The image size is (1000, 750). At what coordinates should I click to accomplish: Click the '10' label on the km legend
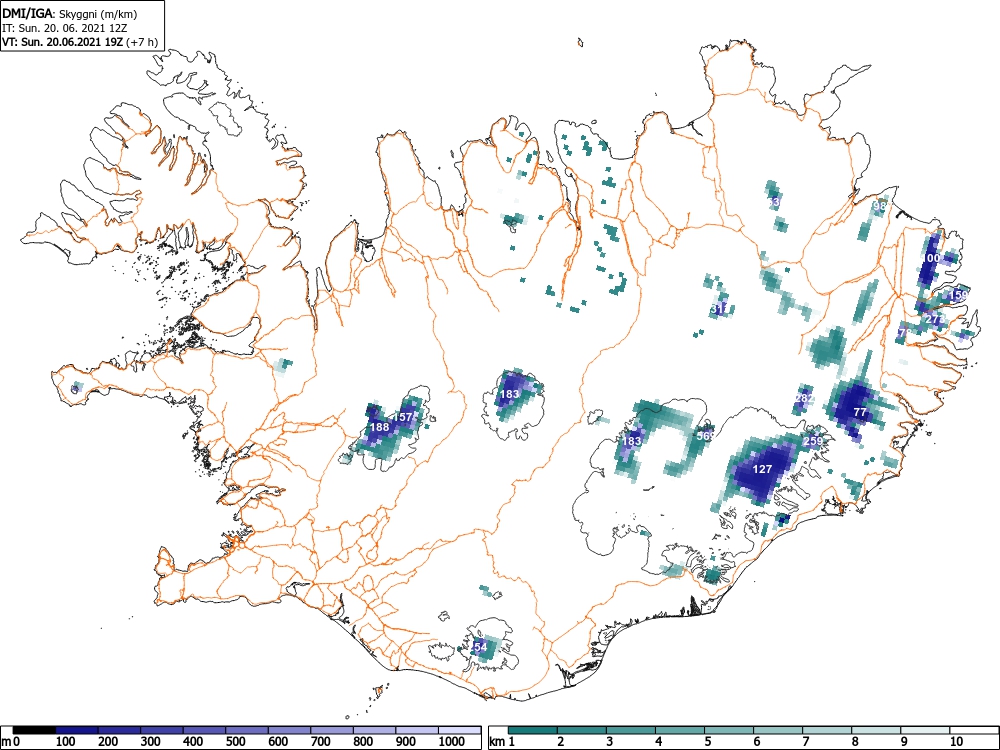pyautogui.click(x=955, y=742)
